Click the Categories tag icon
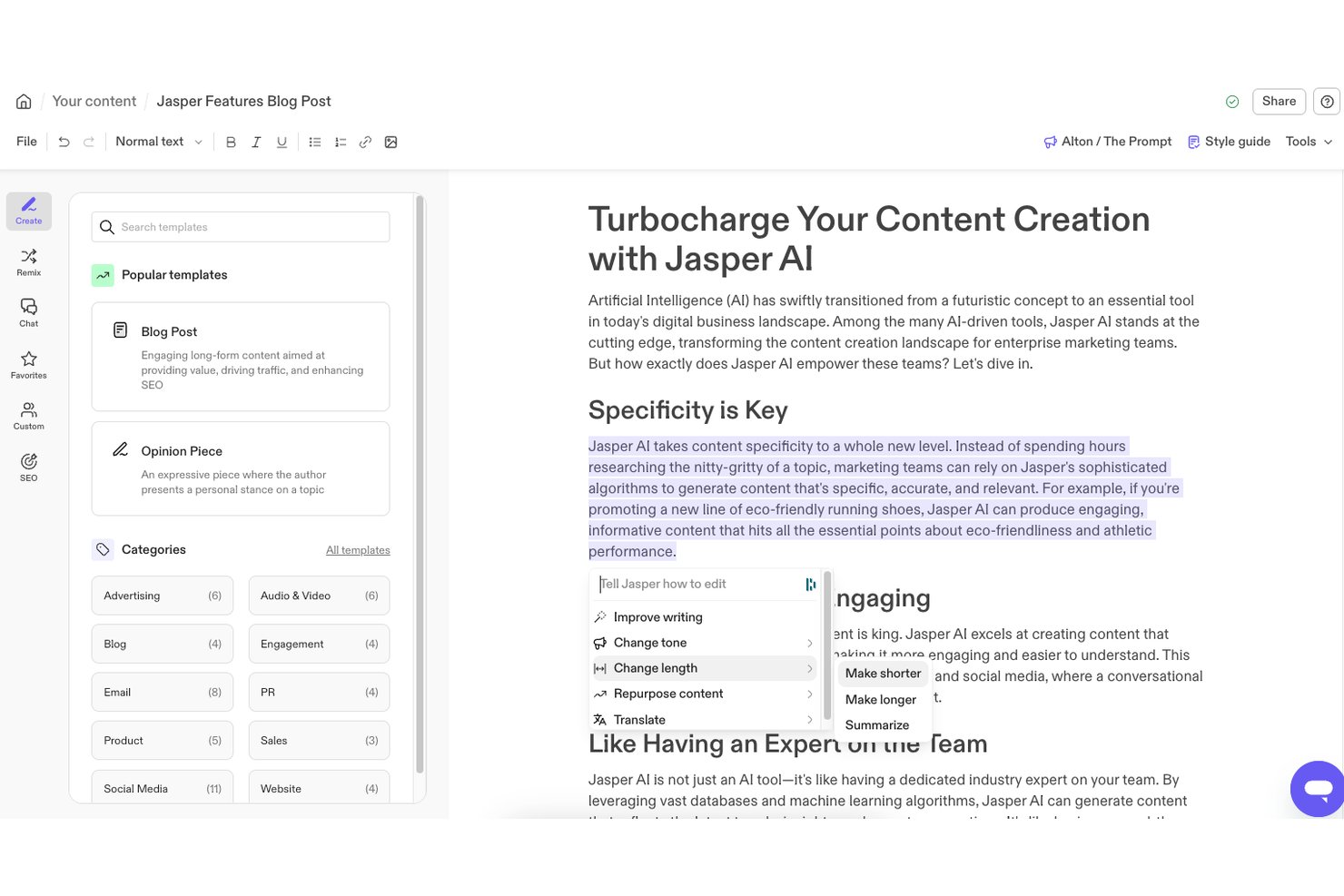This screenshot has height=896, width=1344. tap(103, 550)
